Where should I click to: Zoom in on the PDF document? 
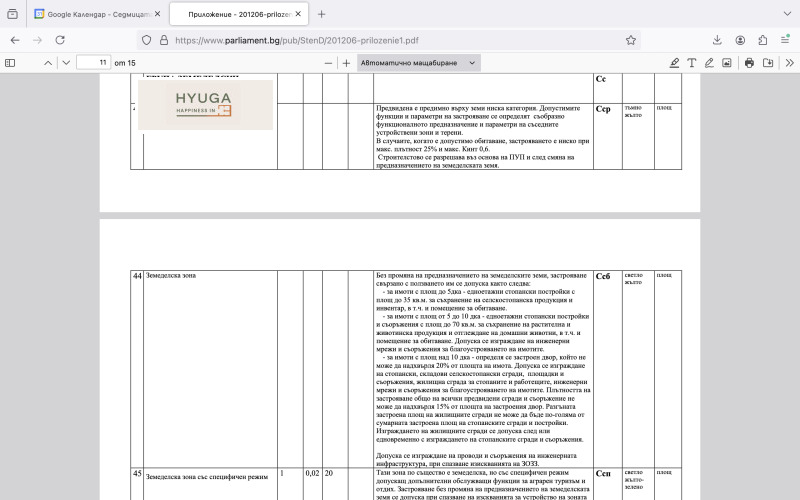point(346,63)
